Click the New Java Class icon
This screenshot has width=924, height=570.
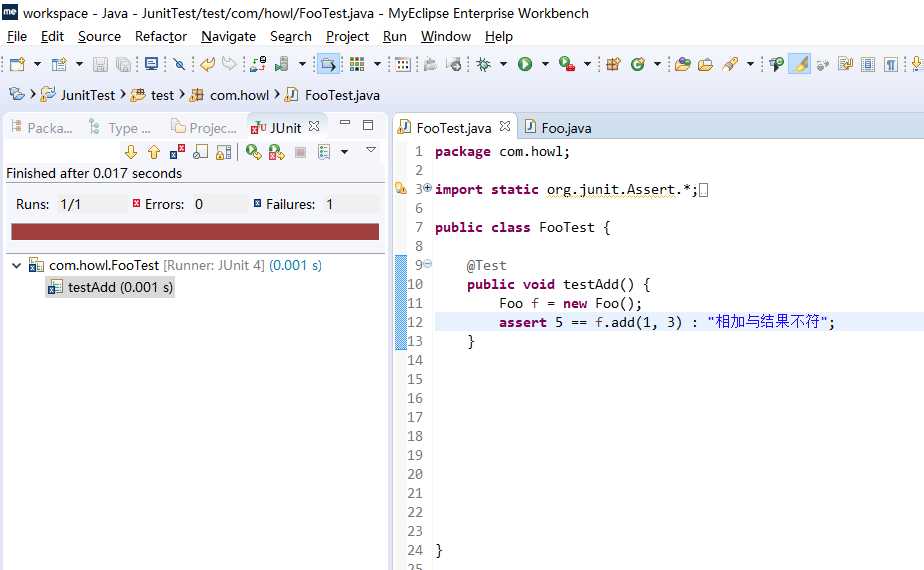pos(638,64)
